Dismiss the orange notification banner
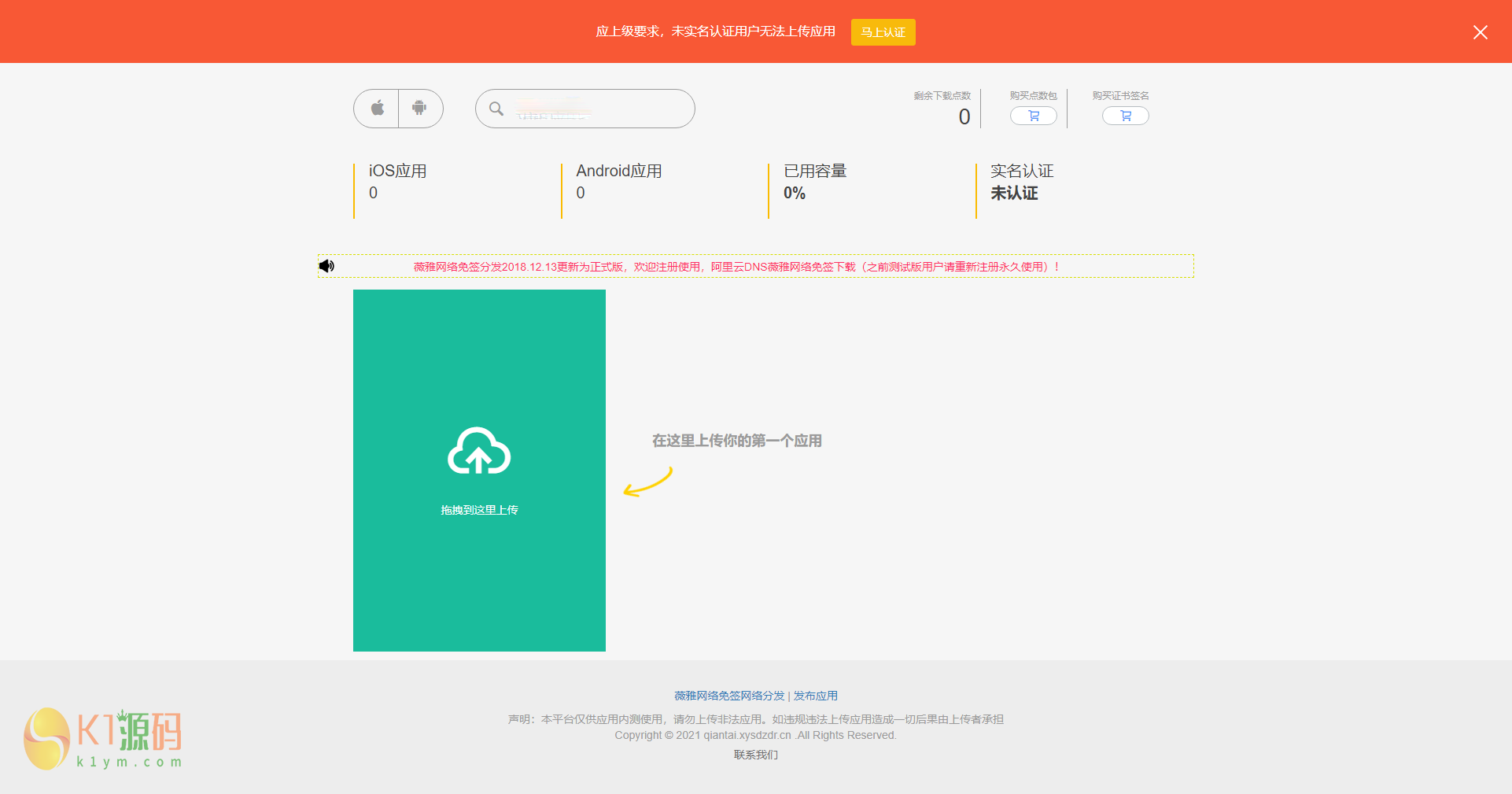The height and width of the screenshot is (794, 1512). [1480, 32]
